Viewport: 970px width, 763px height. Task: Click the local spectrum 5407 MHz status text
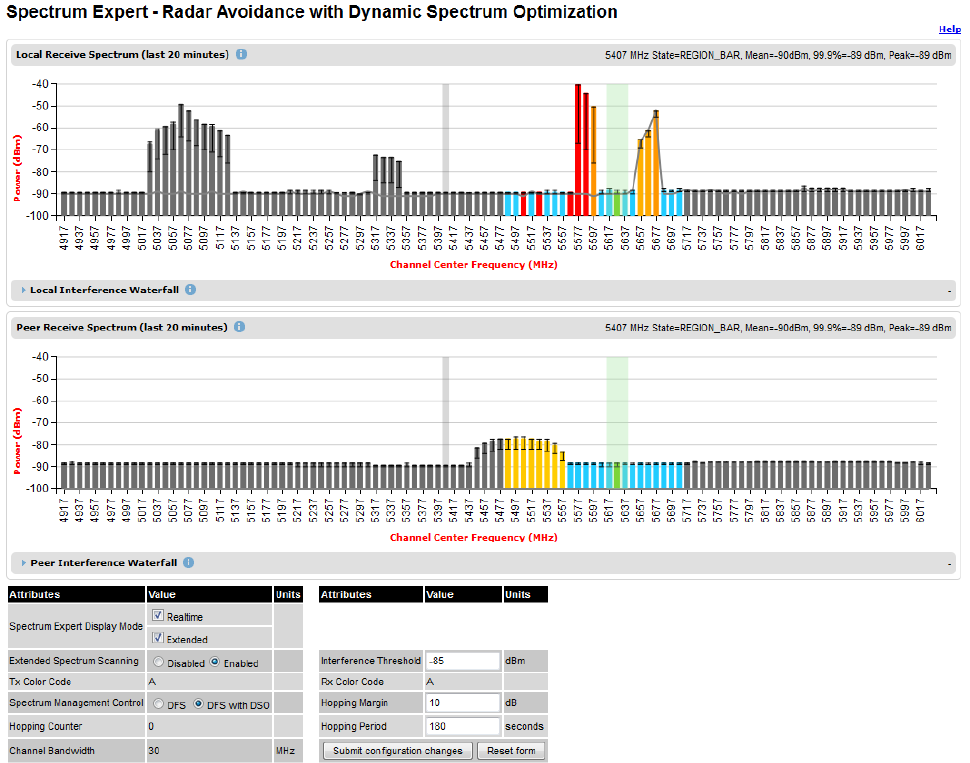pyautogui.click(x=778, y=55)
